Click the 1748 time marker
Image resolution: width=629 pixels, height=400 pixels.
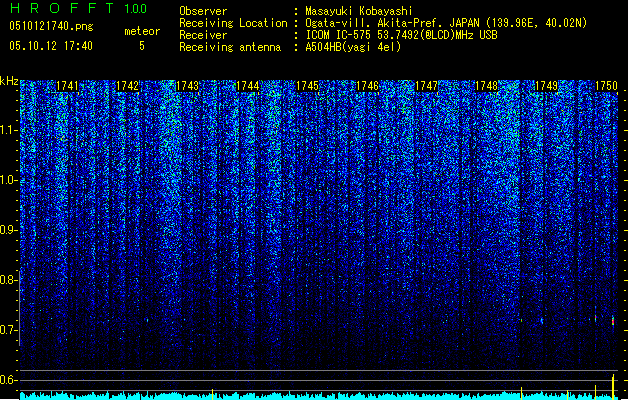point(487,86)
